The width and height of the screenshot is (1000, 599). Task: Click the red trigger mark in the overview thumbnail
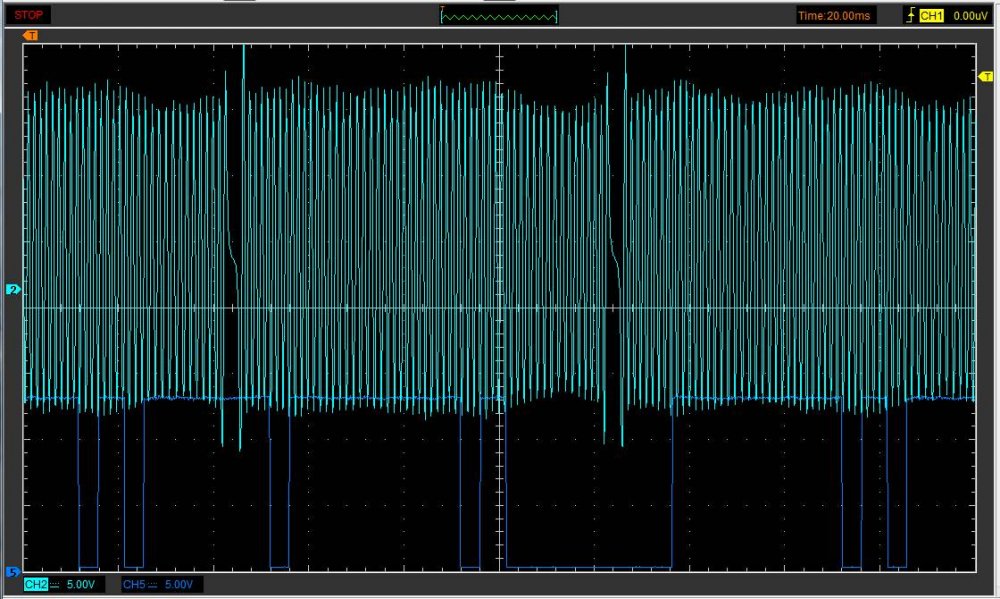443,9
